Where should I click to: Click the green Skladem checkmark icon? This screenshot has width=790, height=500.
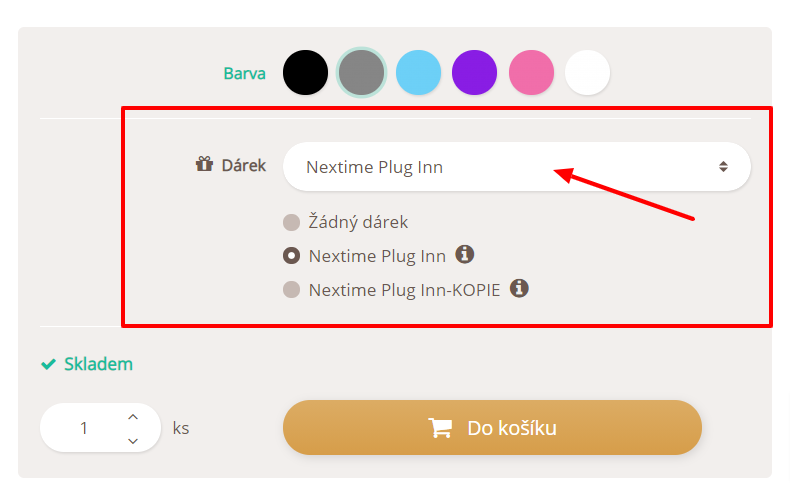point(48,364)
